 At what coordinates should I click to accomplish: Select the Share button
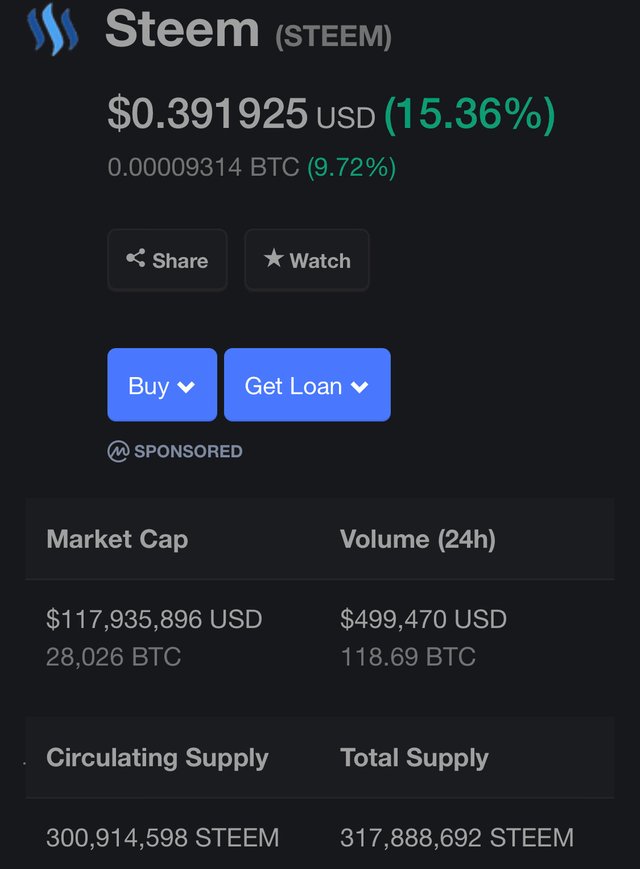tap(167, 260)
